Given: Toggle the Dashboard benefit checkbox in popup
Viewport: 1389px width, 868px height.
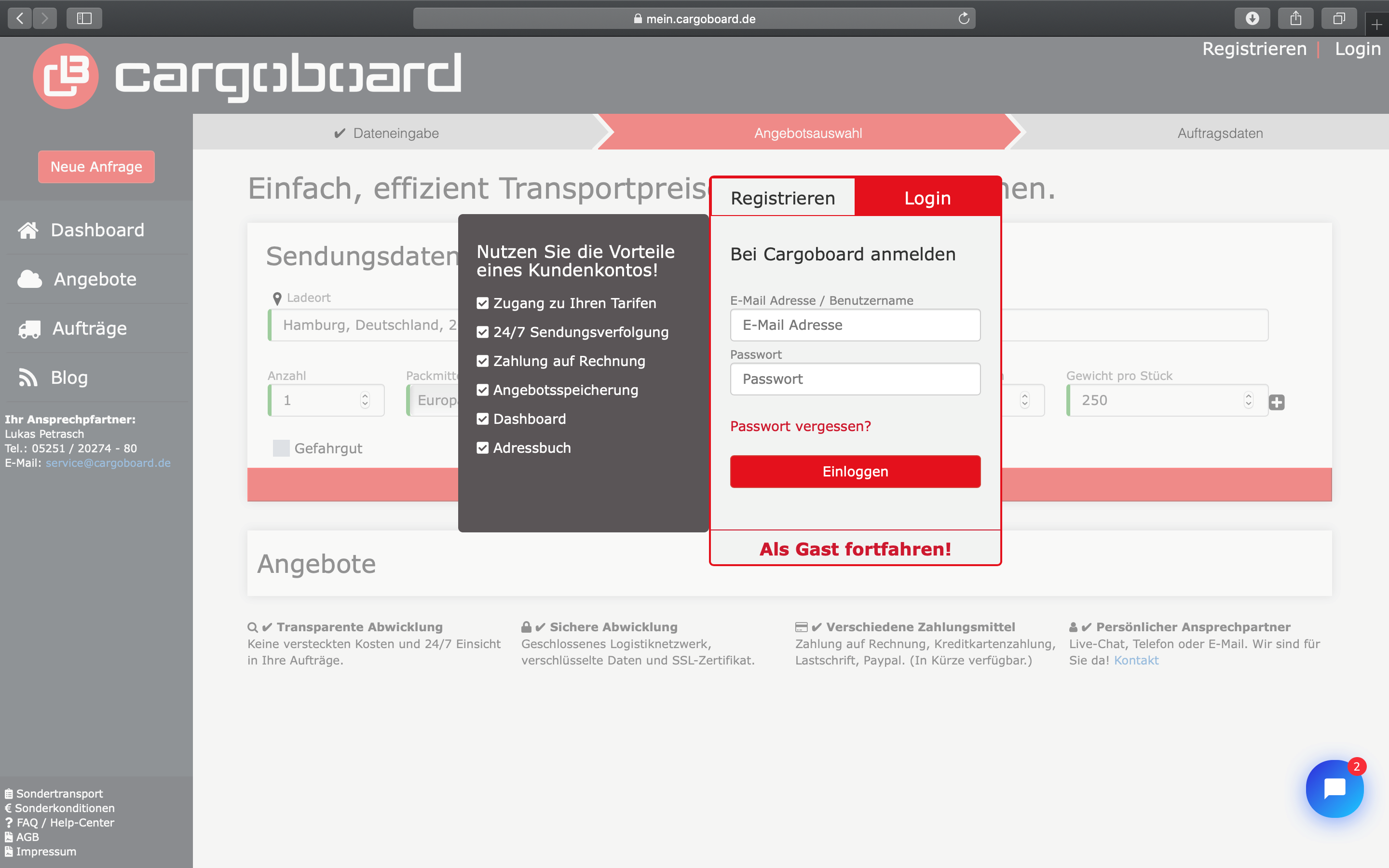Looking at the screenshot, I should point(483,419).
